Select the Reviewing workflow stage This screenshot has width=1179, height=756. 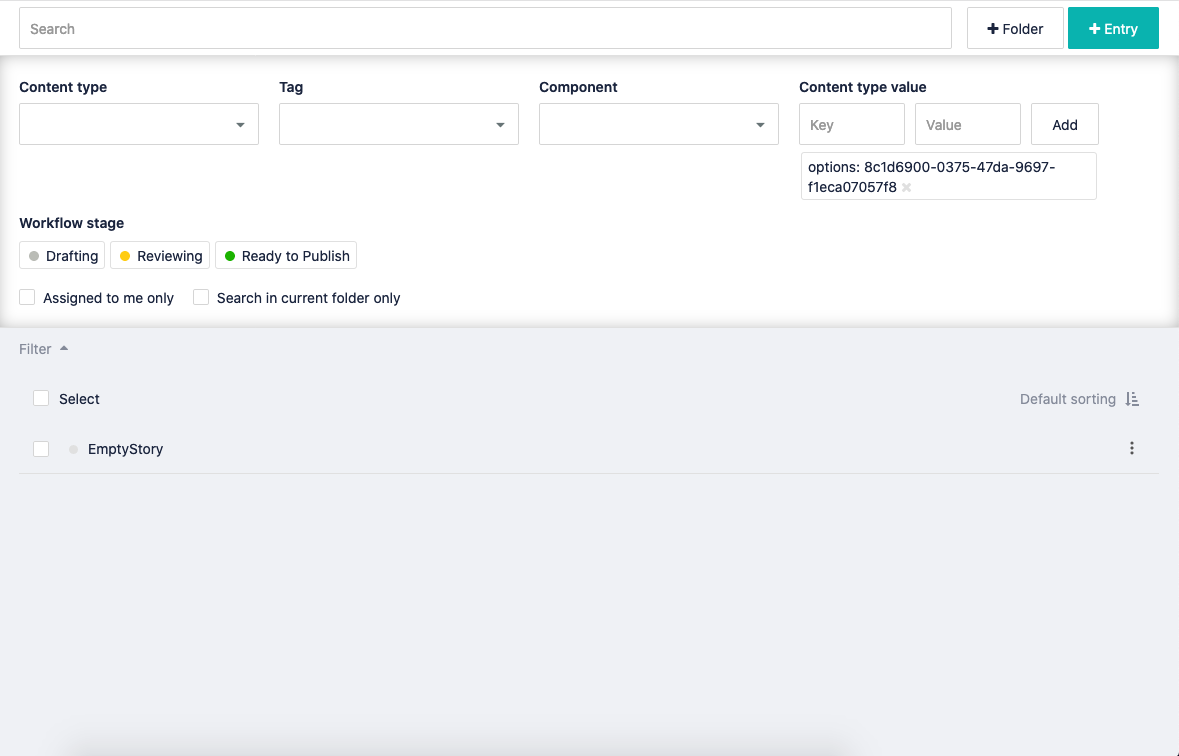[x=159, y=255]
